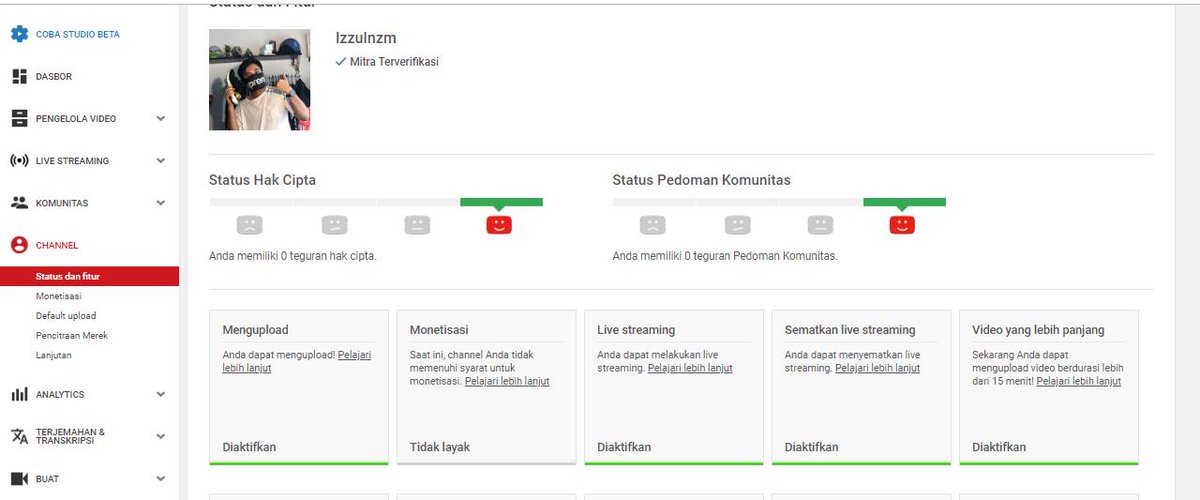1200x500 pixels.
Task: Click the Analytics bar chart icon
Action: click(x=19, y=395)
